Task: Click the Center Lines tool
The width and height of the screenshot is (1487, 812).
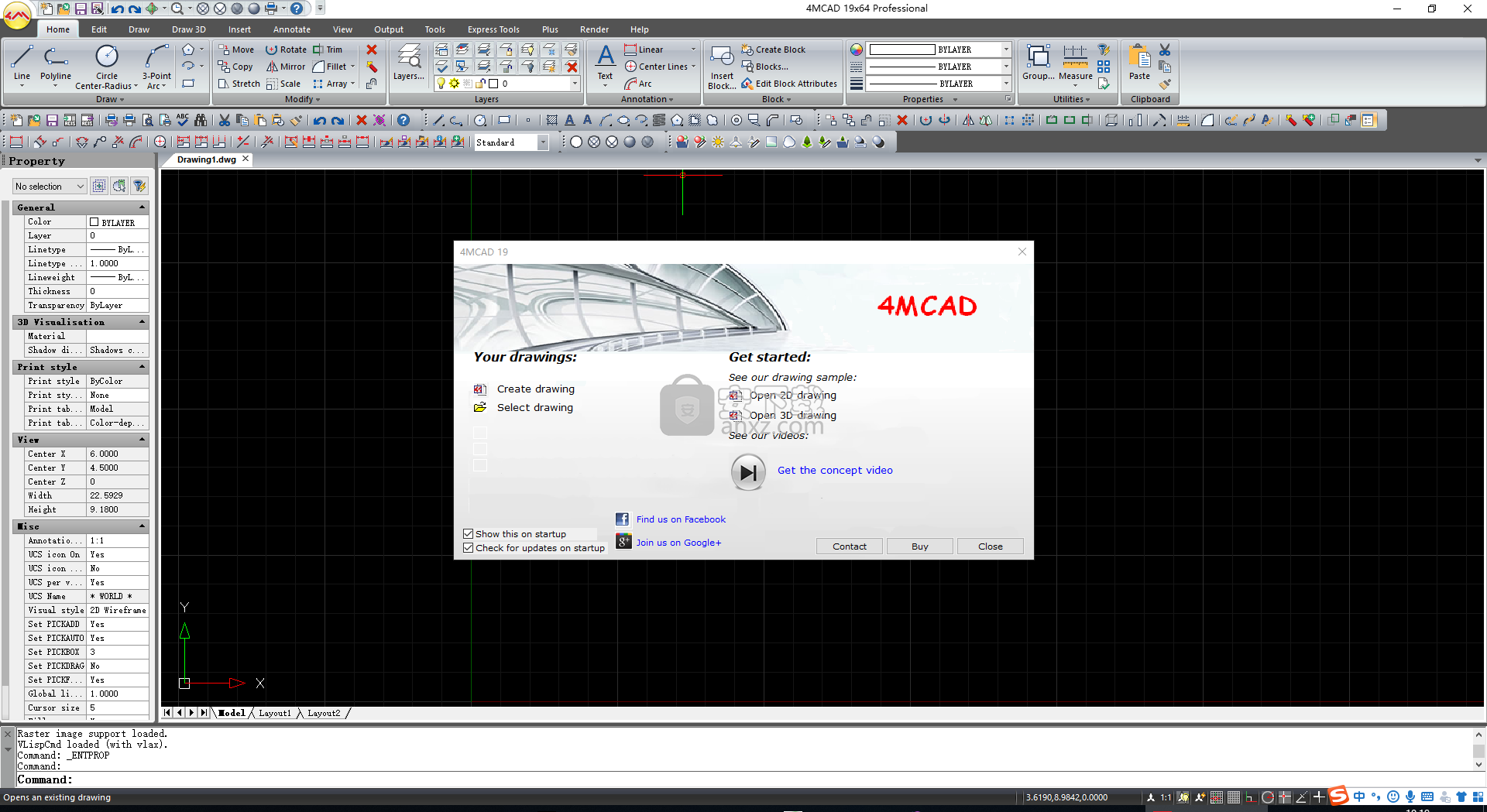Action: click(x=656, y=67)
